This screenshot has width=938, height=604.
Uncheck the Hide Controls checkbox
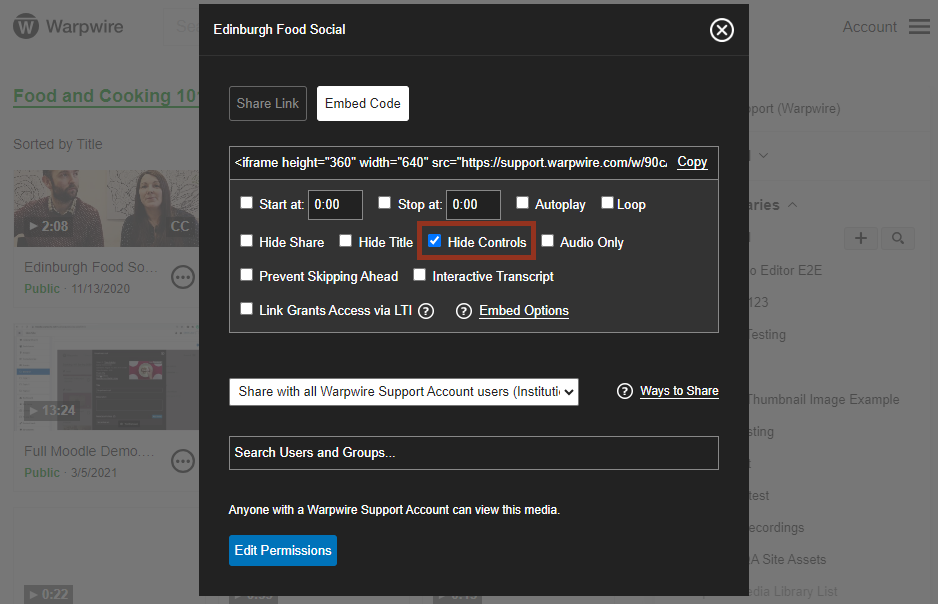tap(434, 240)
